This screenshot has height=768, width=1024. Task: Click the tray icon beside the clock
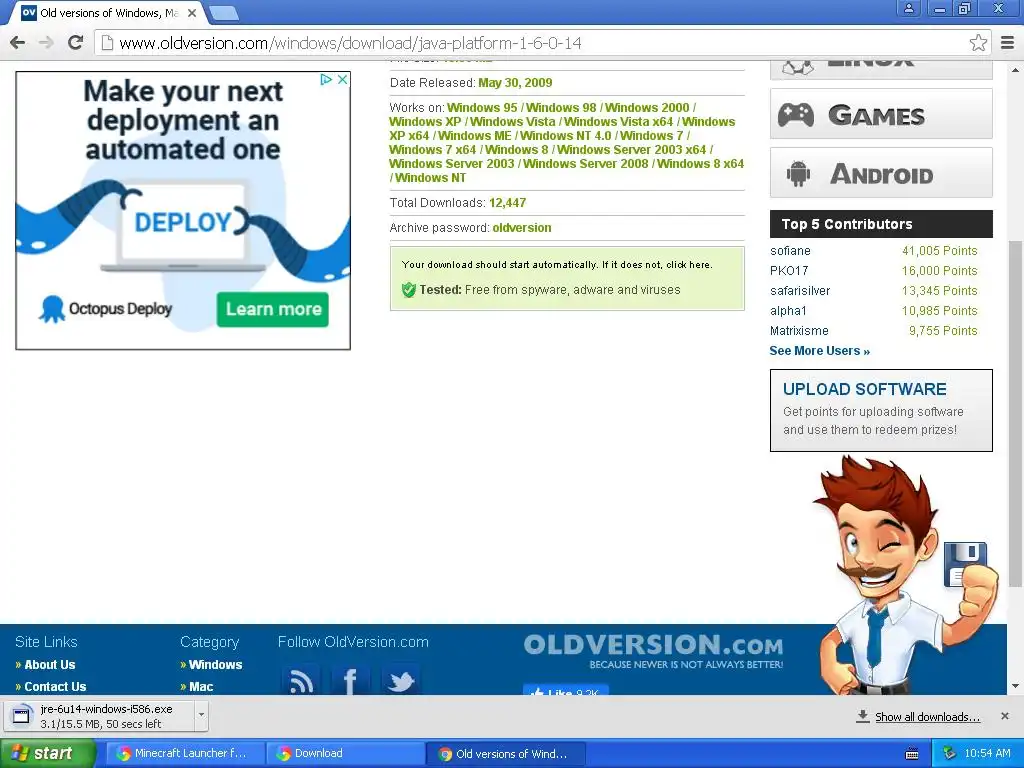(x=949, y=753)
